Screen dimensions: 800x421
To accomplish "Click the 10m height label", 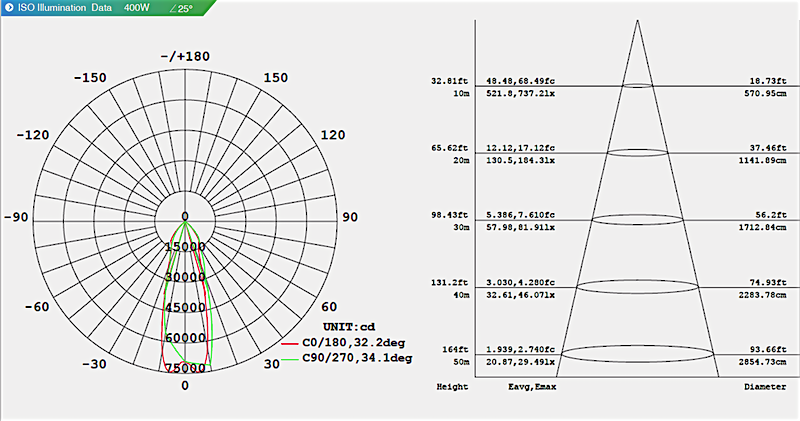I will [461, 93].
